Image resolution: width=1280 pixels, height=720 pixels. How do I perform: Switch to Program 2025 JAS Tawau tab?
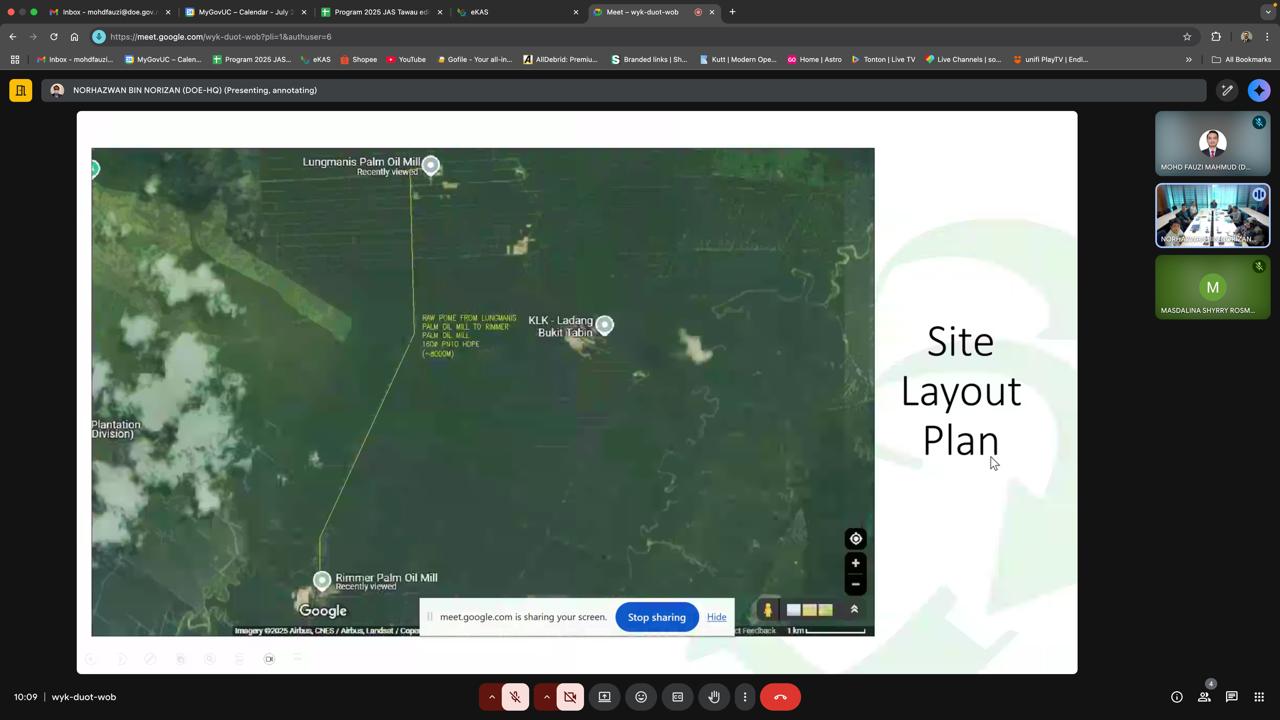pyautogui.click(x=381, y=12)
